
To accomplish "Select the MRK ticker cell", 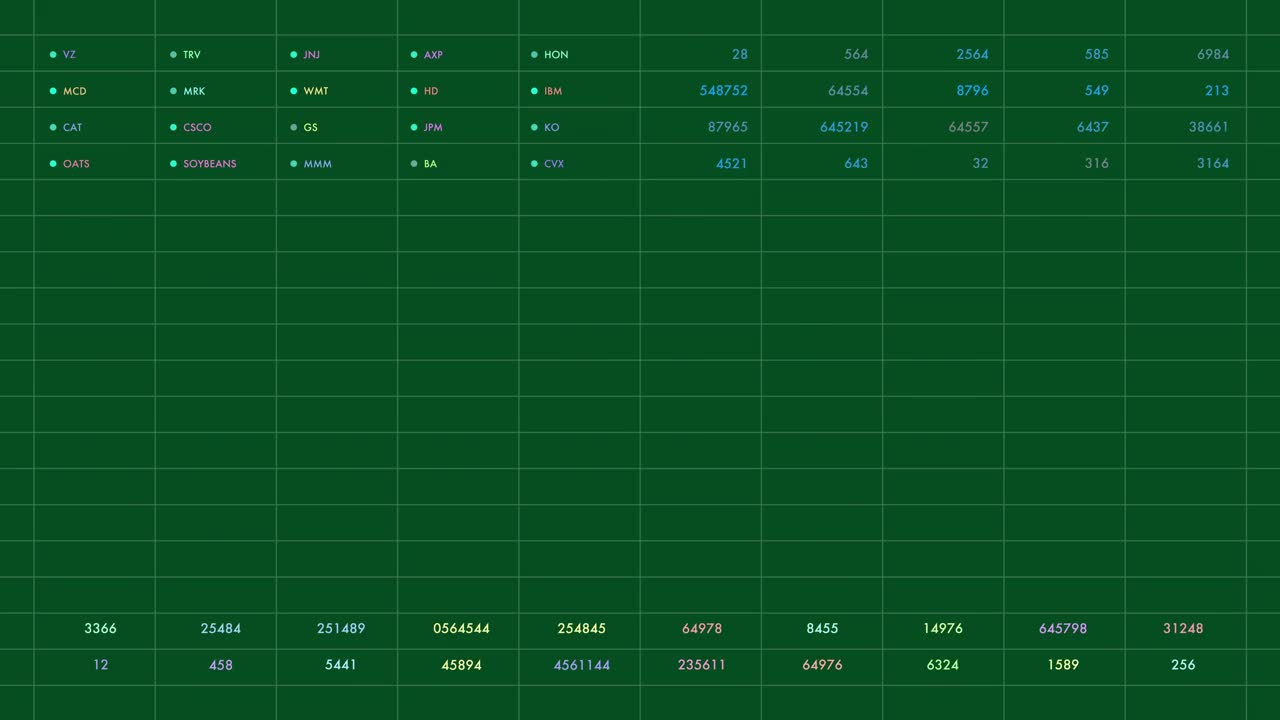I will (215, 90).
